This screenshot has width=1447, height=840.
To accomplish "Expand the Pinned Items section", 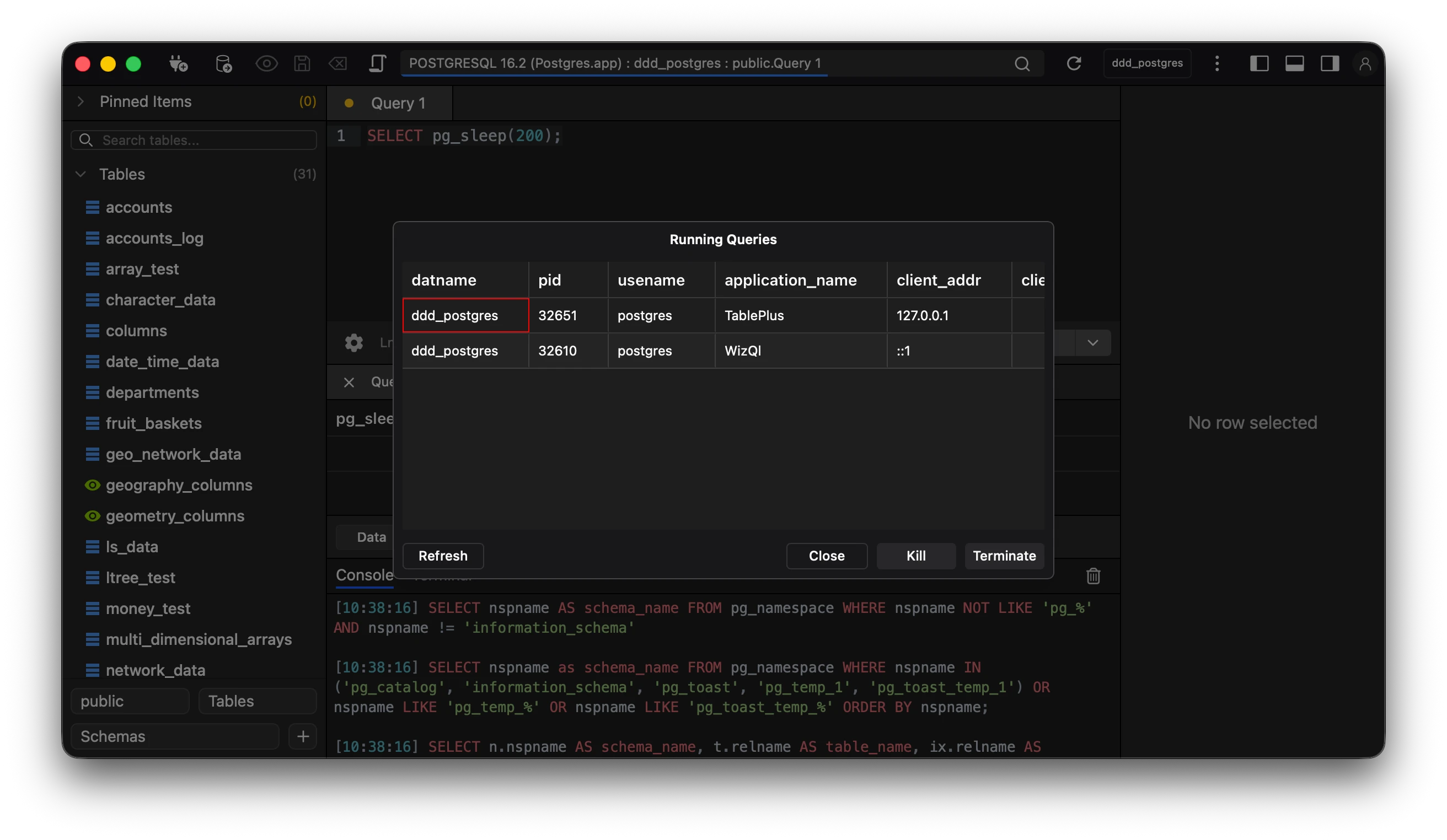I will [81, 101].
